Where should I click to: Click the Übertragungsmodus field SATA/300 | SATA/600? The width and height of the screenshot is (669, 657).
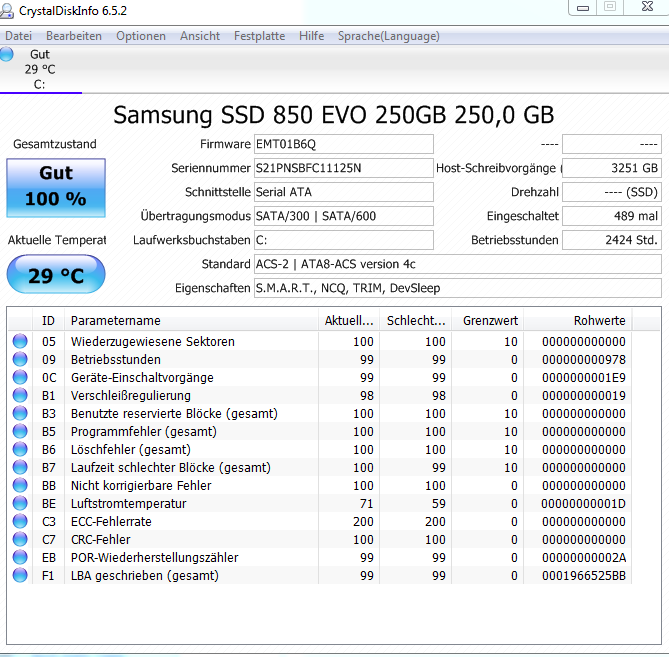click(343, 216)
